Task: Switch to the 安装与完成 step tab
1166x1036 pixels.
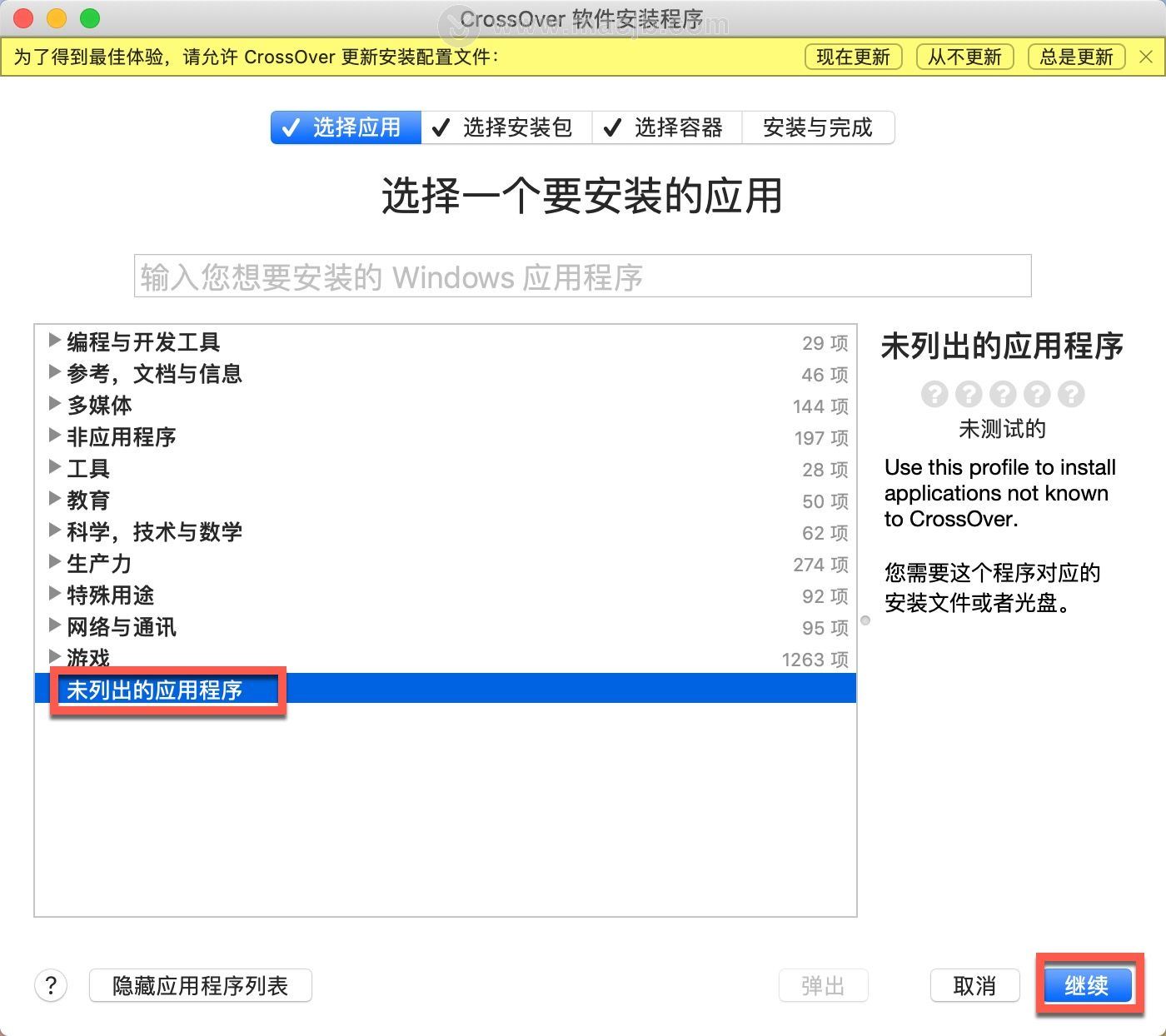Action: point(818,127)
